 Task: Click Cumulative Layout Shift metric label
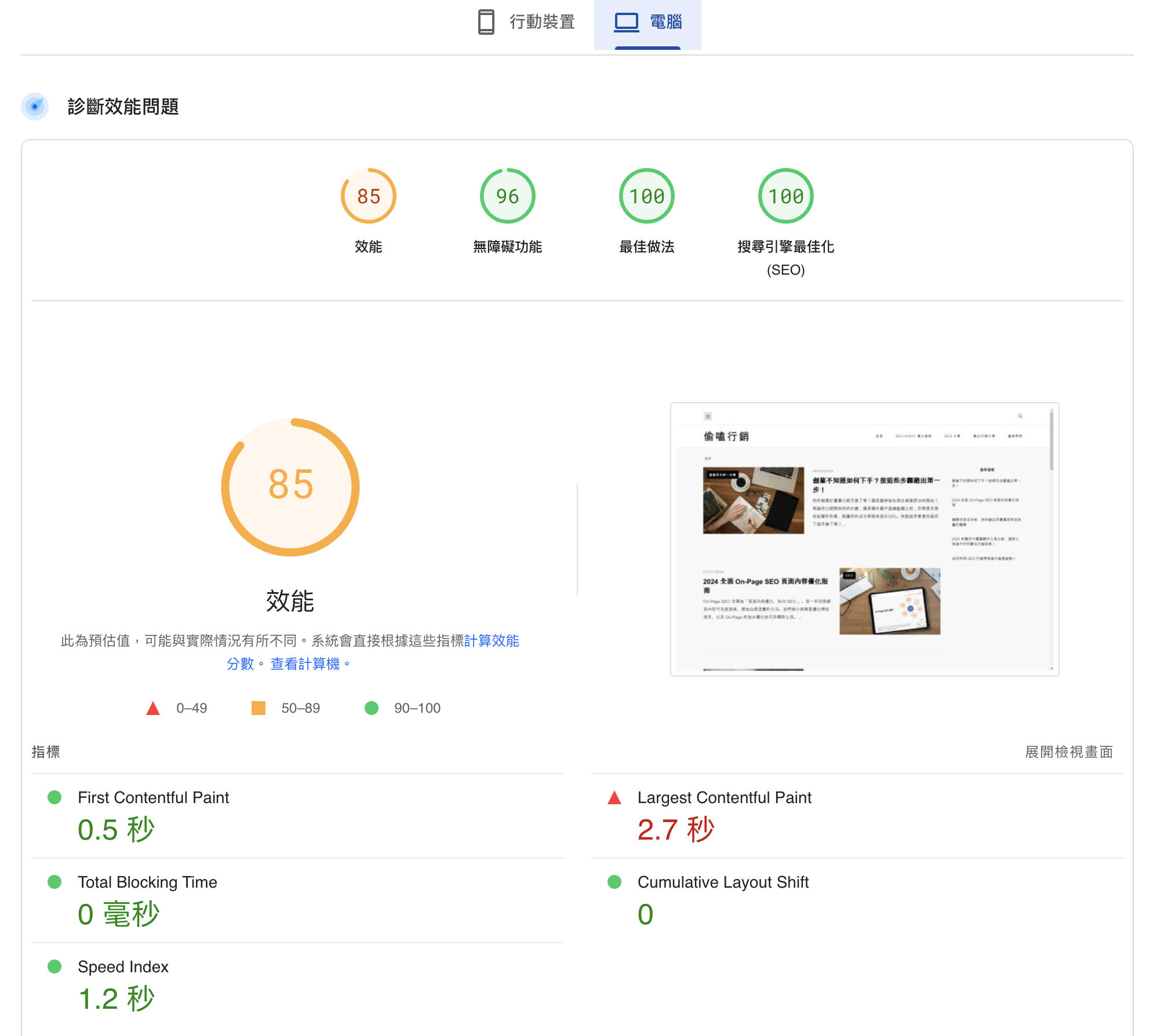(723, 882)
